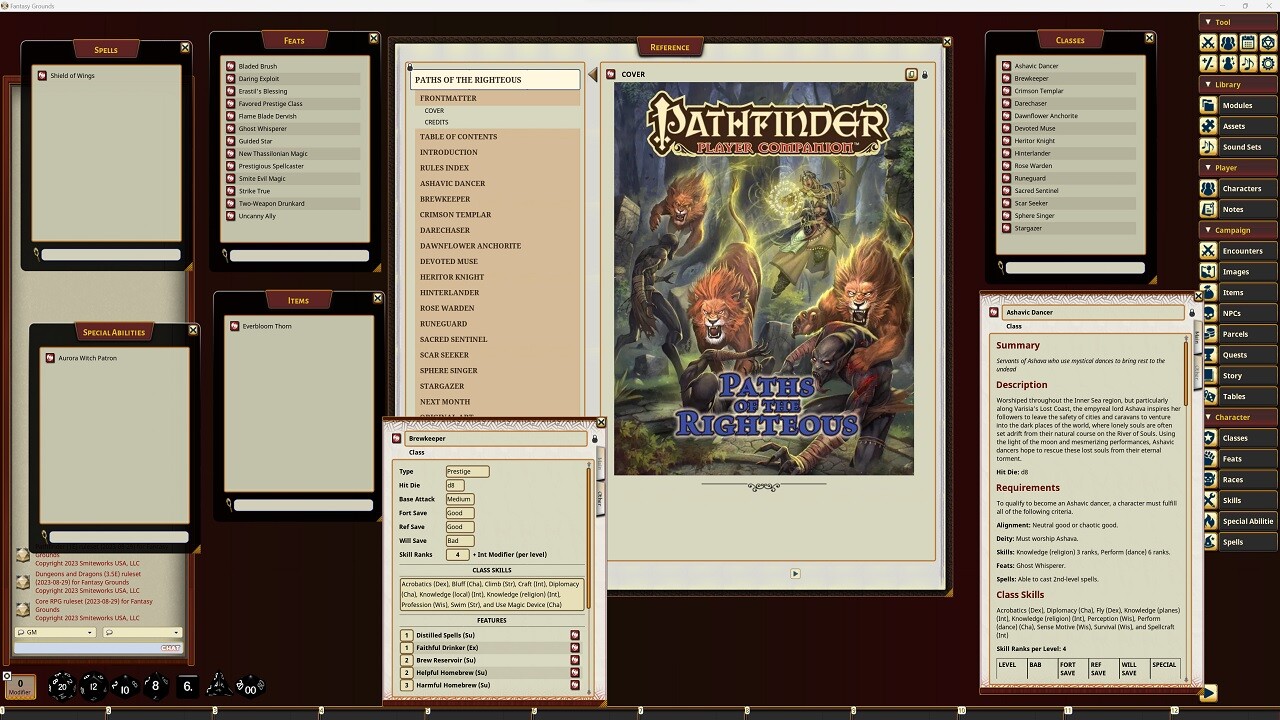Open TABLE OF CONTENTS in the reference window
Screen dimensions: 1280x720
(458, 137)
